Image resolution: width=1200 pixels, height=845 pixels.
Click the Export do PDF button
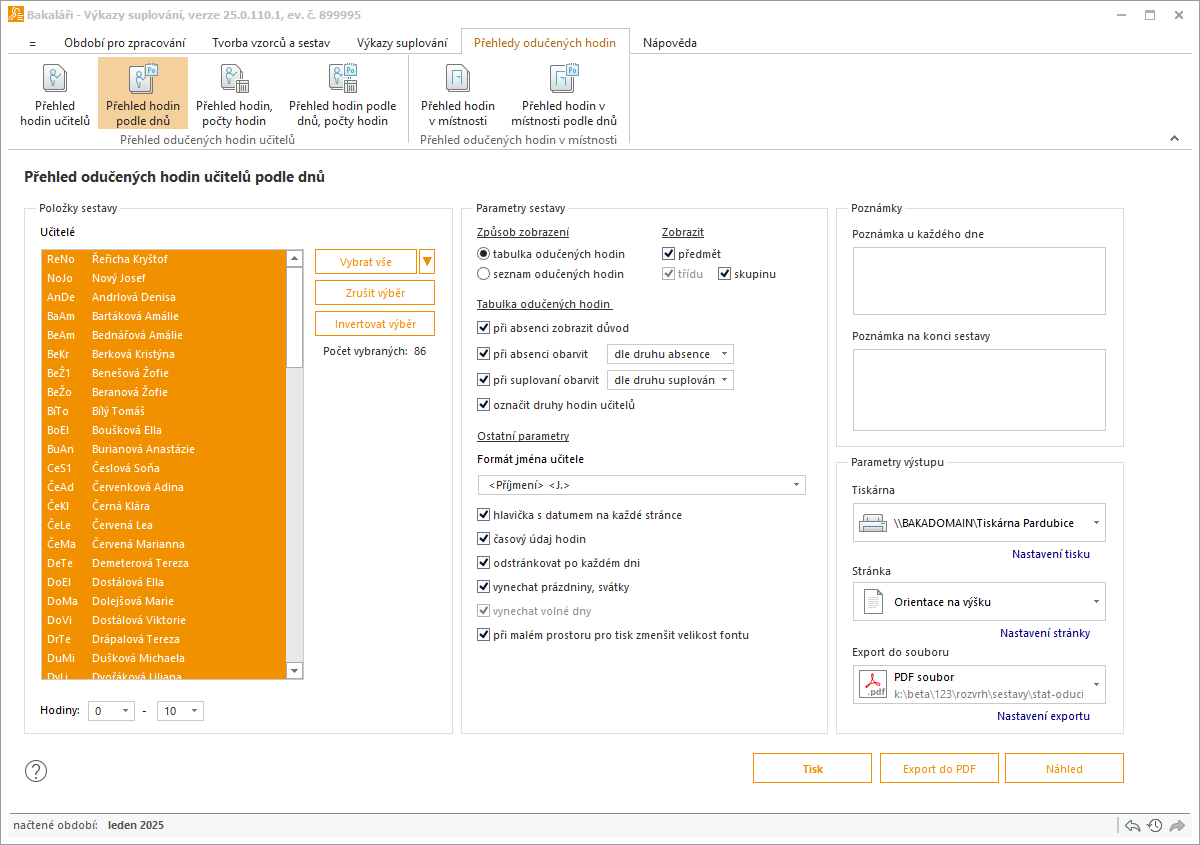coord(939,768)
